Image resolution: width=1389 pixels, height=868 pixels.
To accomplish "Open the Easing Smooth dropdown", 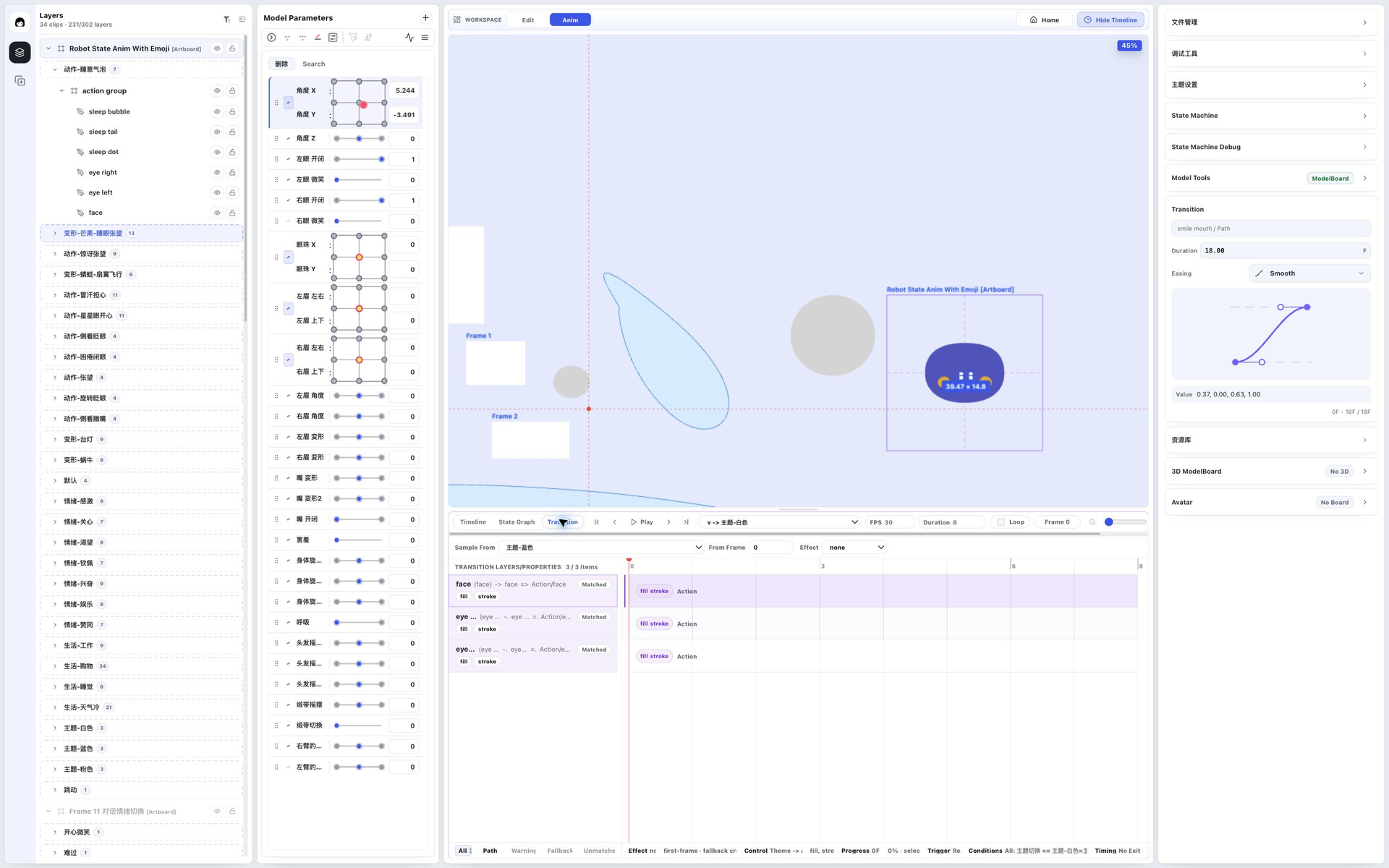I will pos(1309,273).
